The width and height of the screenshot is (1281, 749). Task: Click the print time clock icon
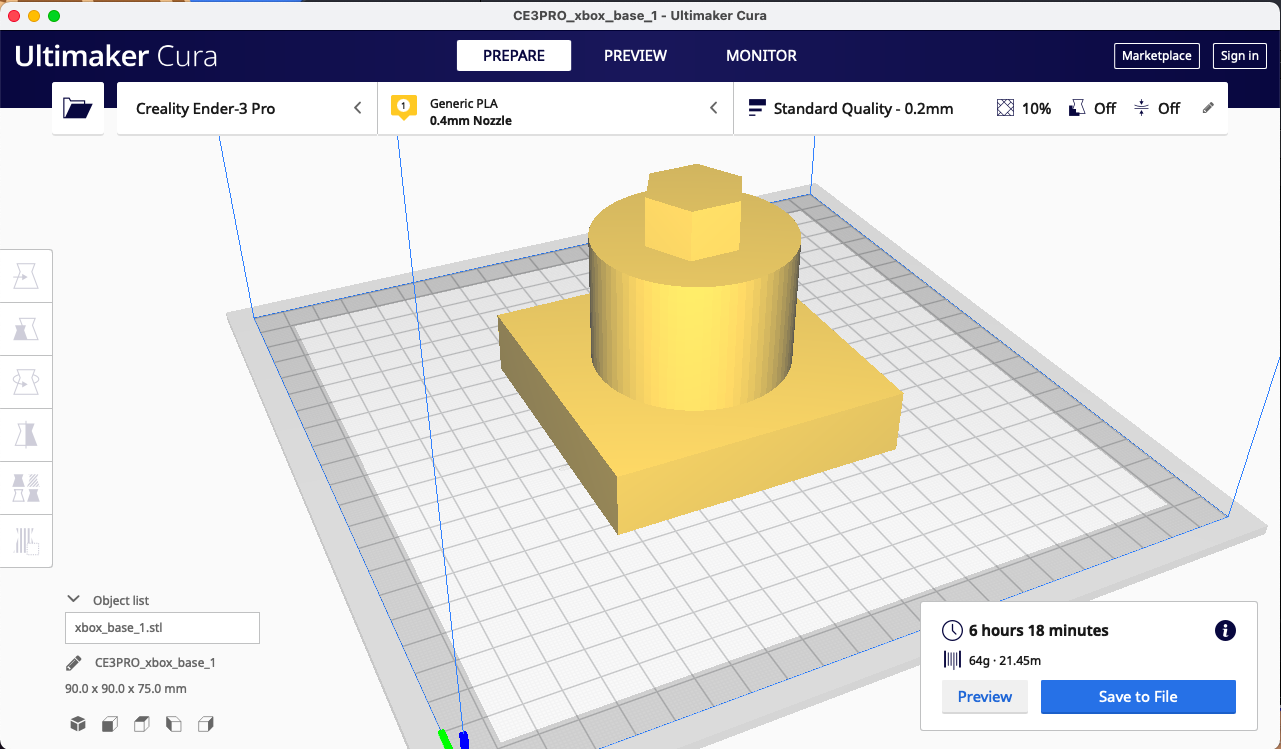coord(953,631)
